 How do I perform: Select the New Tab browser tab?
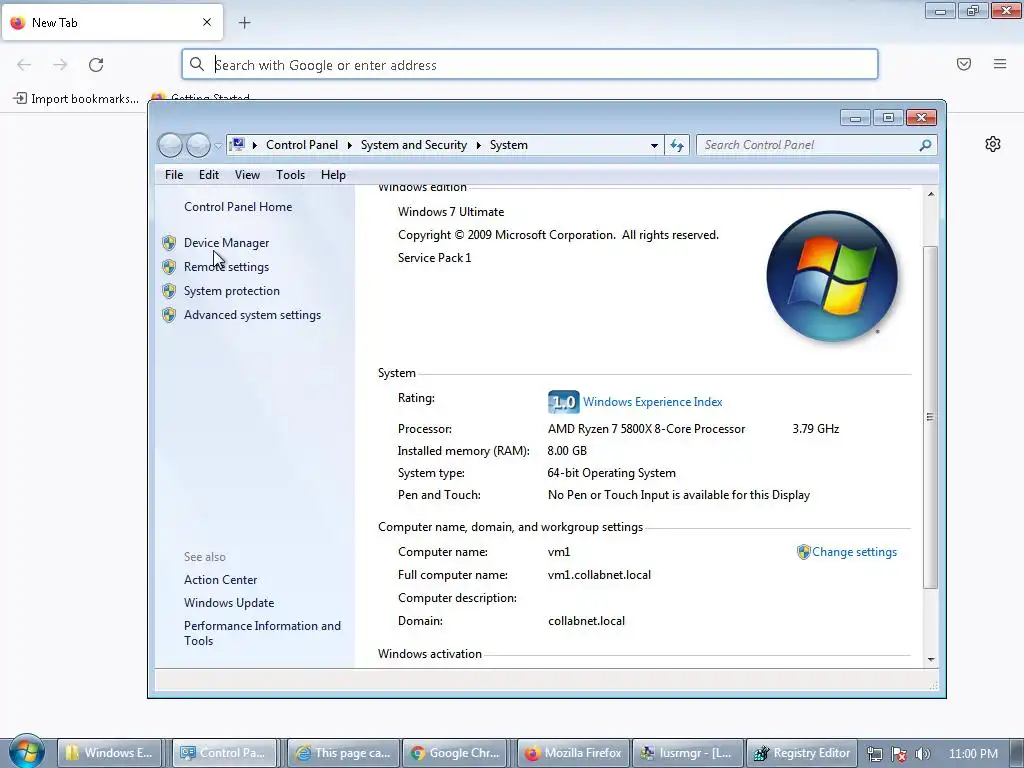click(112, 22)
